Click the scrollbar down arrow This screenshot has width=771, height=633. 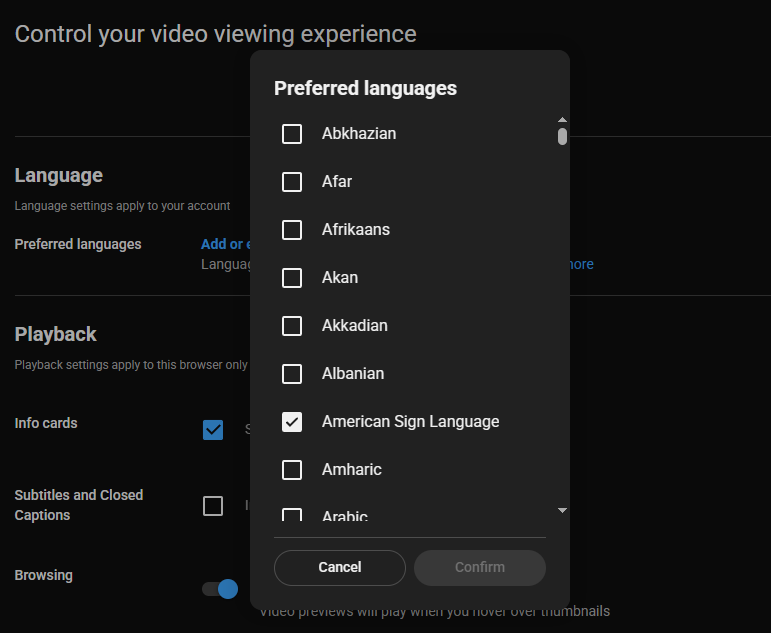(563, 511)
